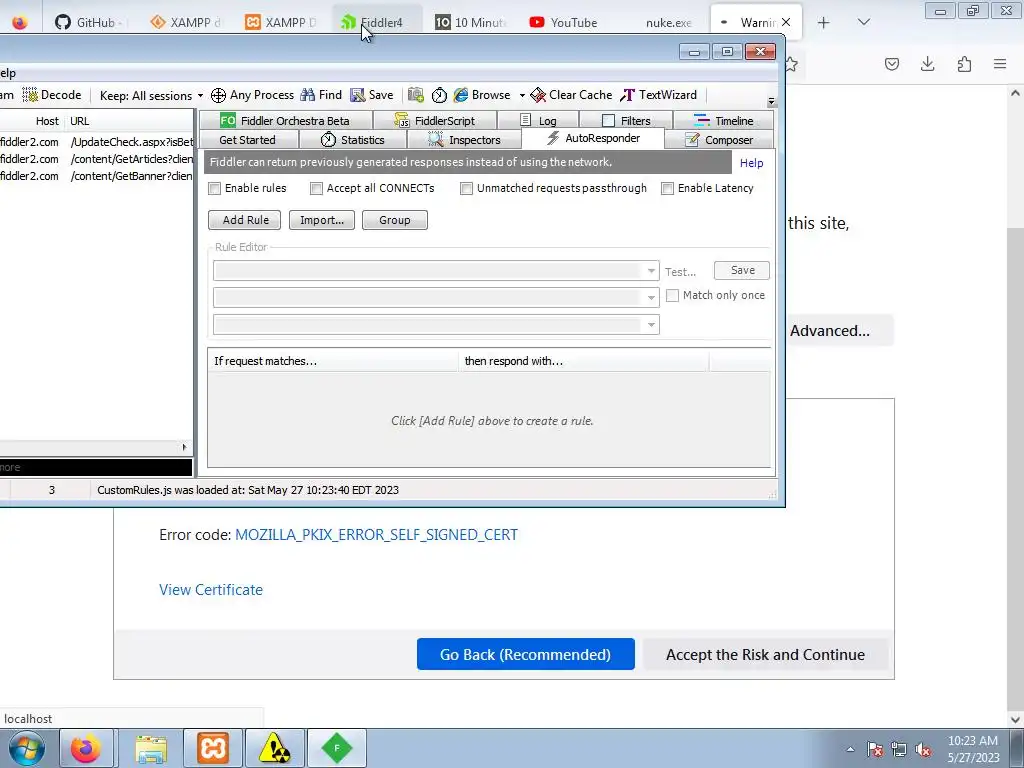The image size is (1024, 768).
Task: Expand the Fiddler toolbar overflow arrow
Action: click(771, 102)
